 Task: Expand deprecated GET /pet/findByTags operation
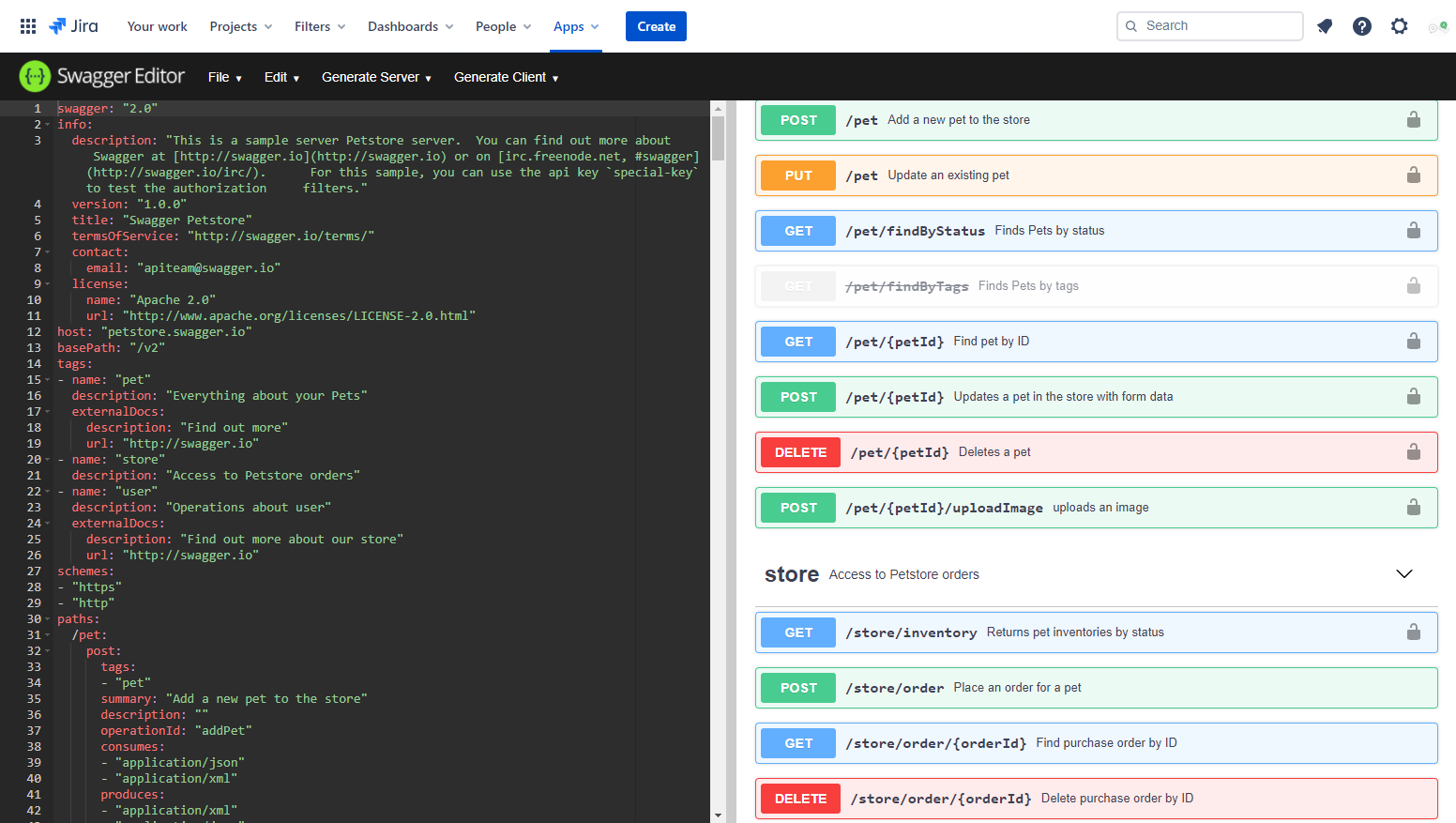click(1096, 286)
